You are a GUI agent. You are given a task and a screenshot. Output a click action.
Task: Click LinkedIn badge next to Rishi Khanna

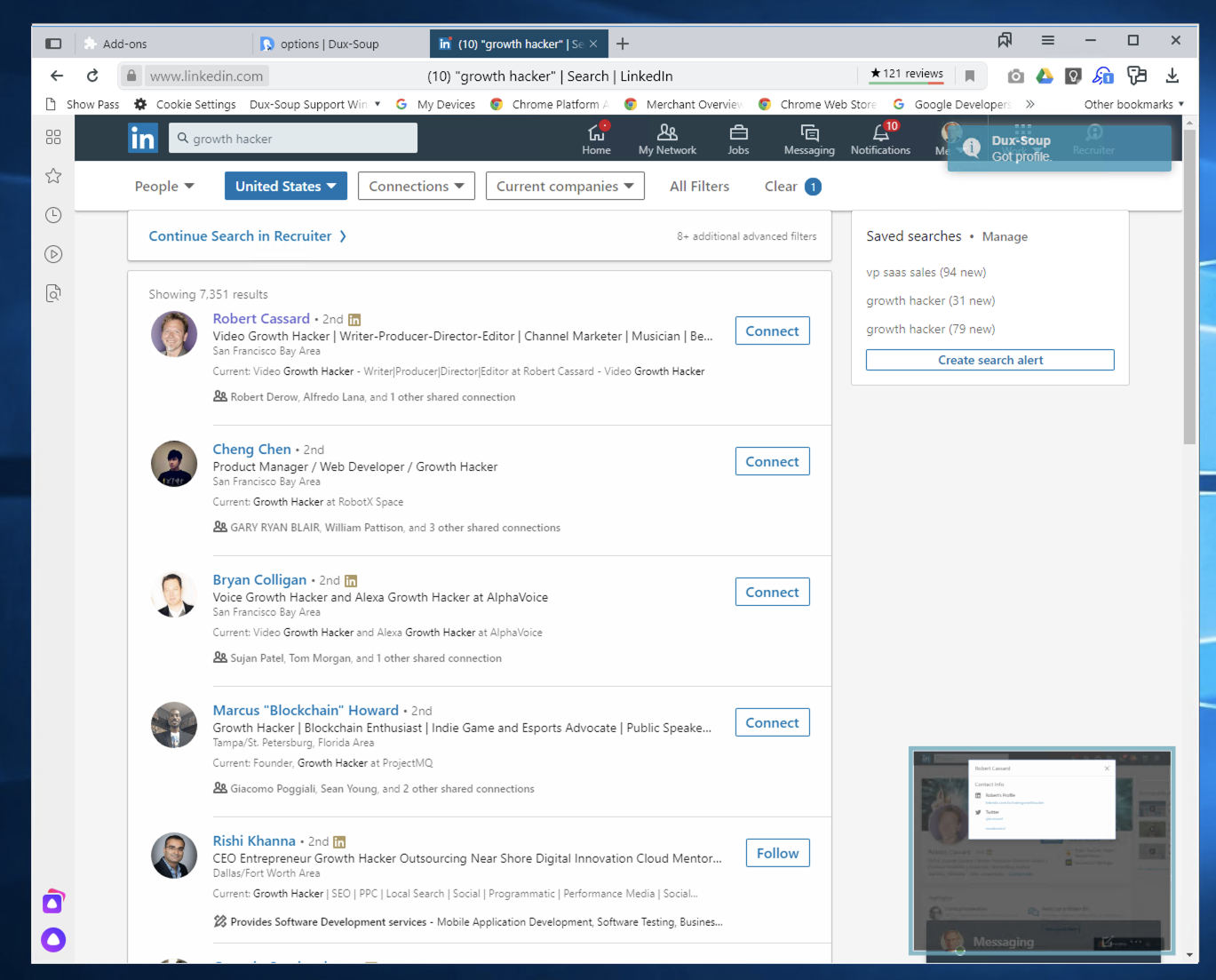coord(339,842)
